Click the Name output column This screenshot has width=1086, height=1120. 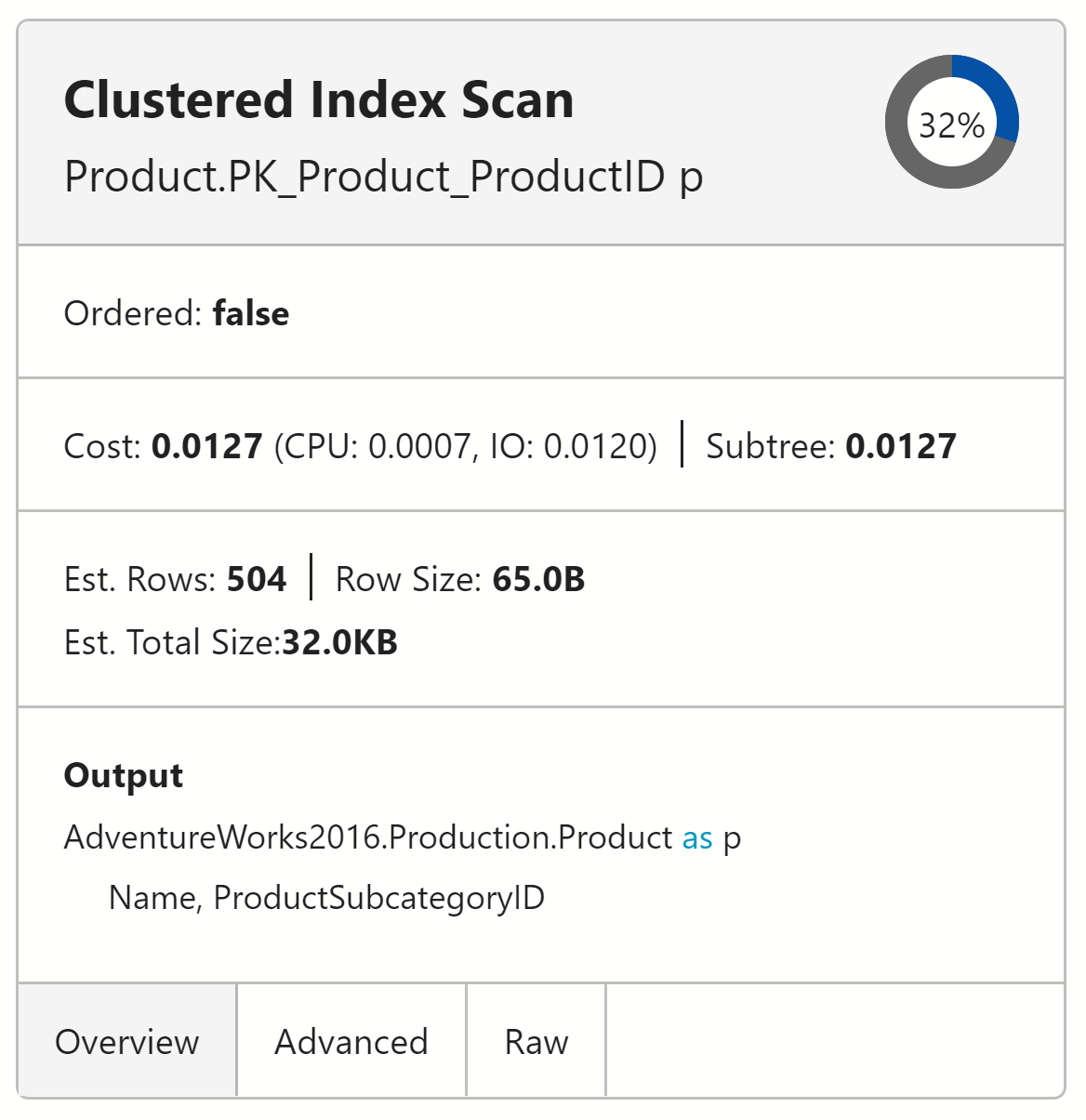(x=152, y=898)
